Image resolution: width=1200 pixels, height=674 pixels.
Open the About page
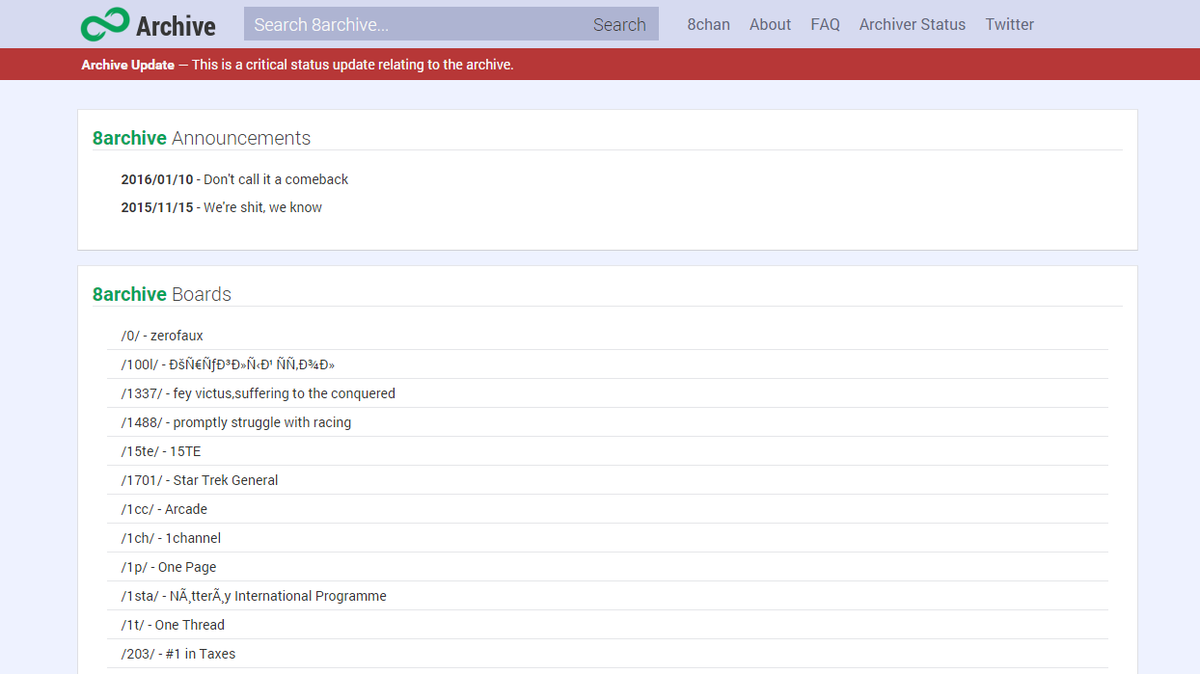tap(770, 24)
